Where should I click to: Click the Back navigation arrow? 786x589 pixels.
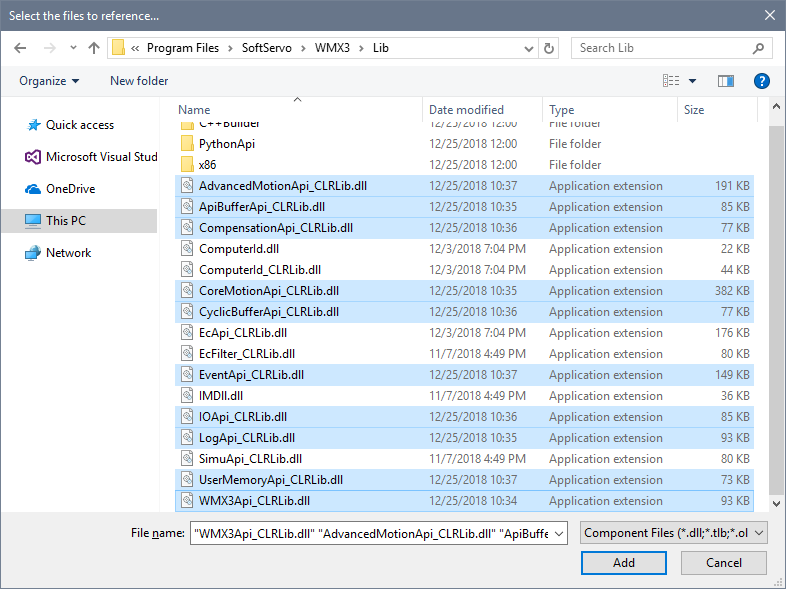coord(20,48)
